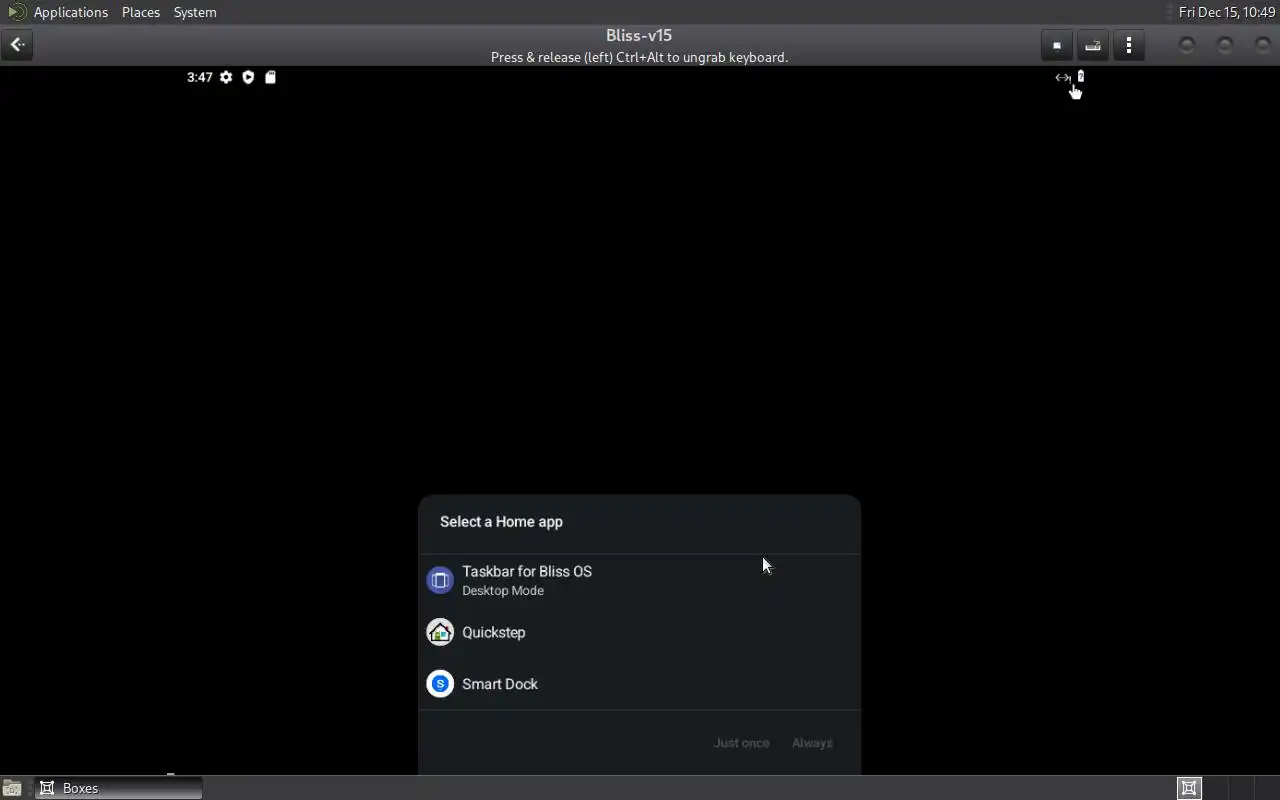Click the Always button

812,743
